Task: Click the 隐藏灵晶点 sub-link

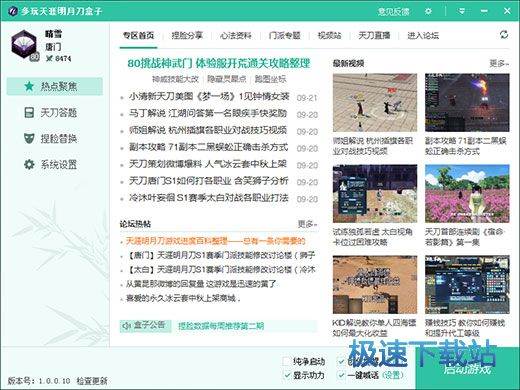Action: [227, 79]
